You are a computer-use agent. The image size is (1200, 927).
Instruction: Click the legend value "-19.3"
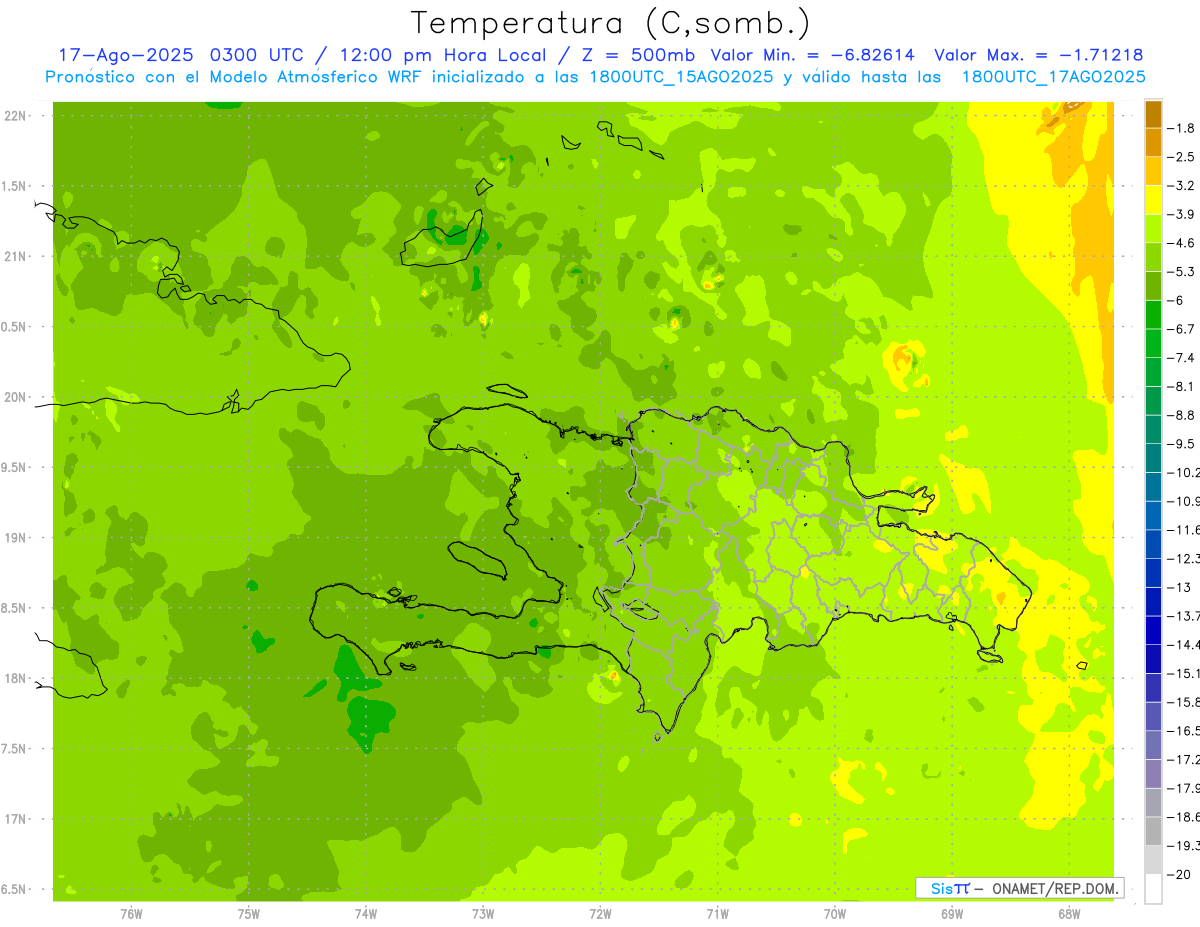point(1184,845)
